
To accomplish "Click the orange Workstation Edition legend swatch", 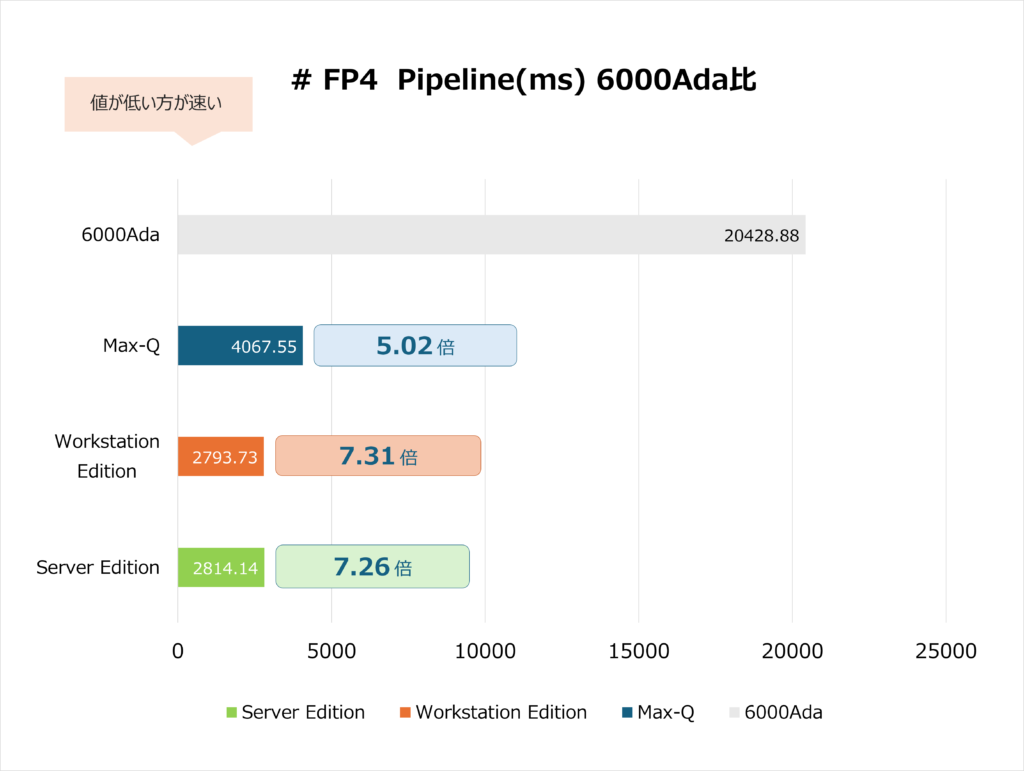I will pyautogui.click(x=405, y=713).
